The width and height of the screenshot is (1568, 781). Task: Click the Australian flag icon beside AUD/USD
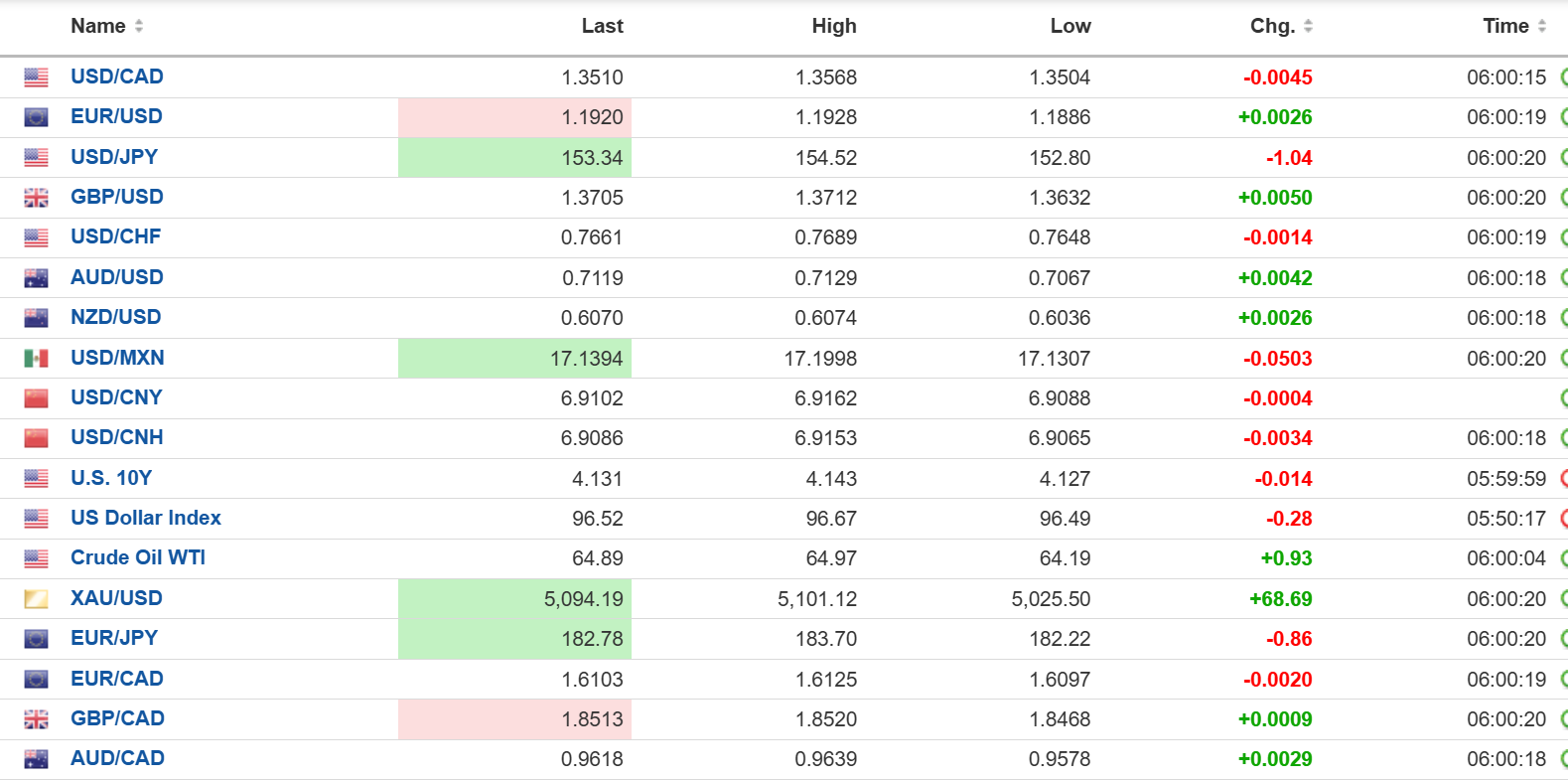click(x=36, y=278)
